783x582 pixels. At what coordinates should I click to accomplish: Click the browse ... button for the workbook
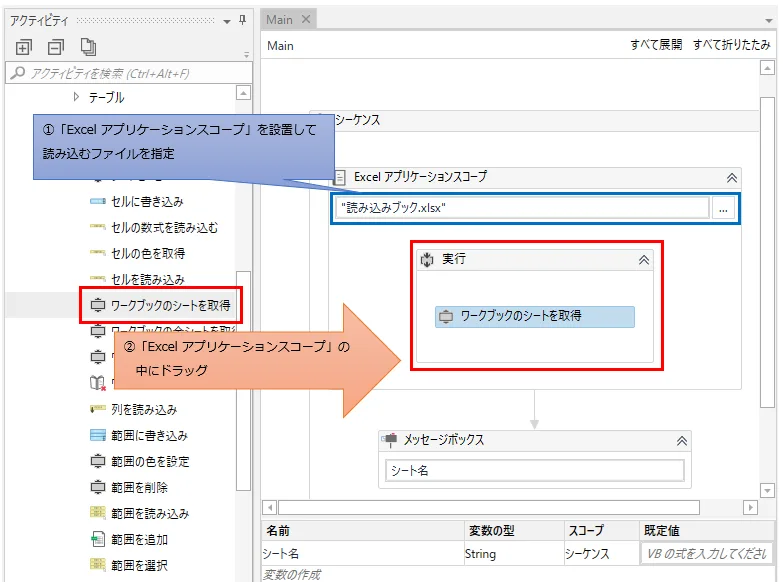click(x=723, y=208)
